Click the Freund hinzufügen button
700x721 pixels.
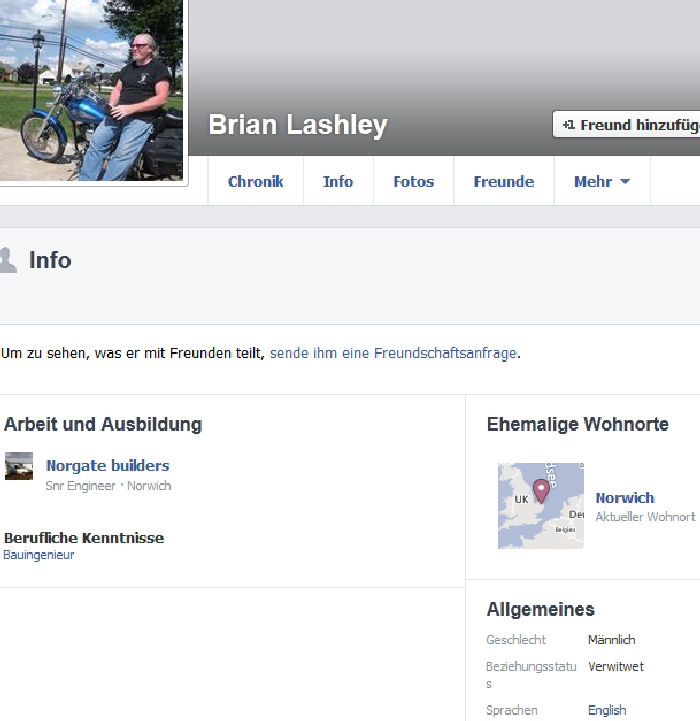click(x=626, y=124)
